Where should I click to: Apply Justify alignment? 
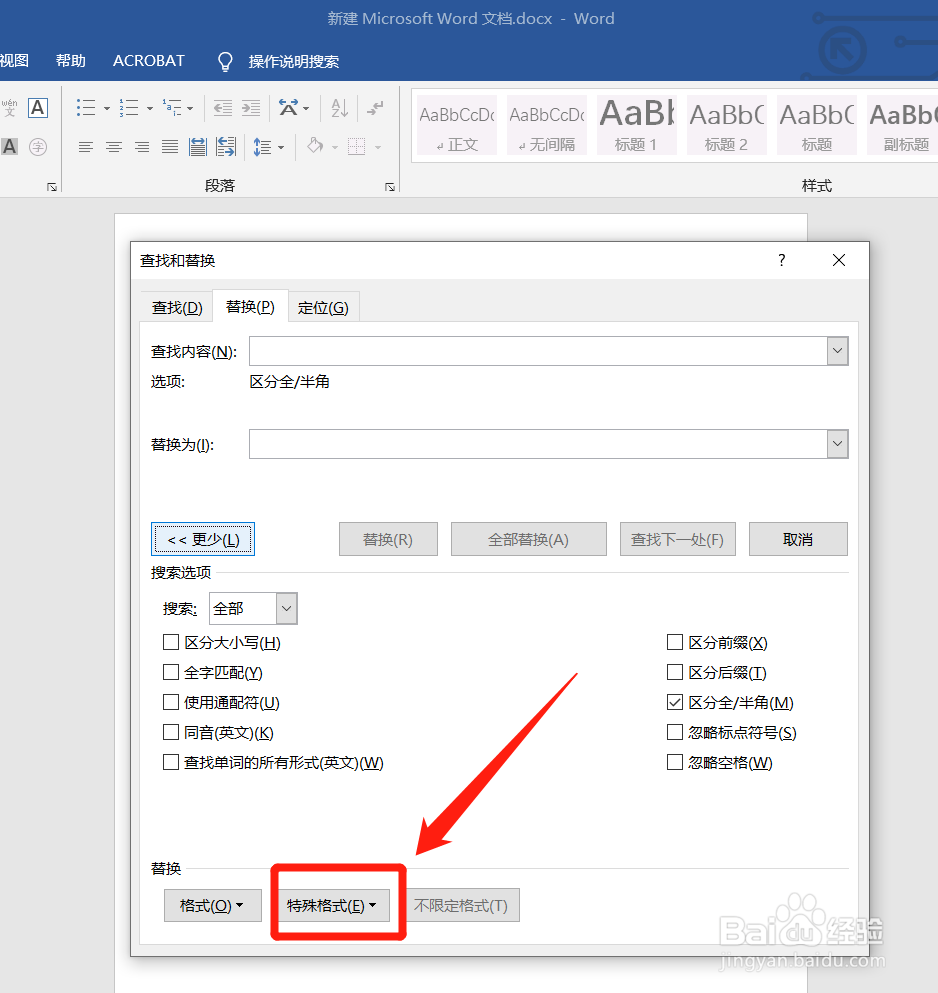[x=169, y=146]
